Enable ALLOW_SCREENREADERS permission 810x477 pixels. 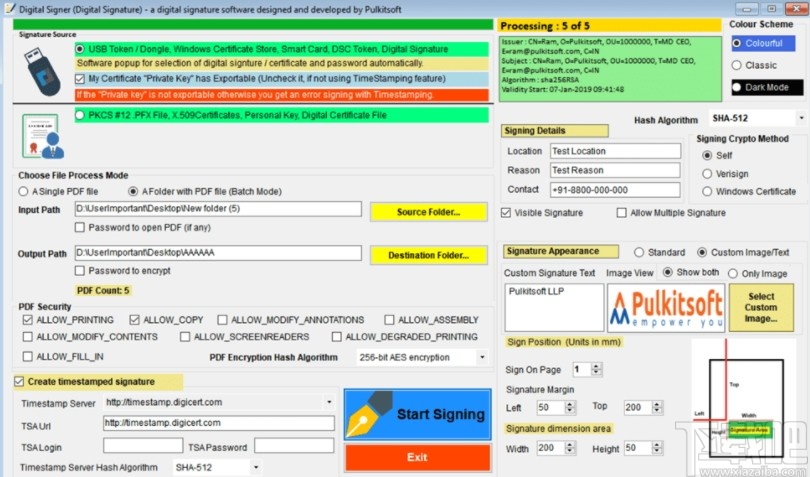[x=185, y=336]
